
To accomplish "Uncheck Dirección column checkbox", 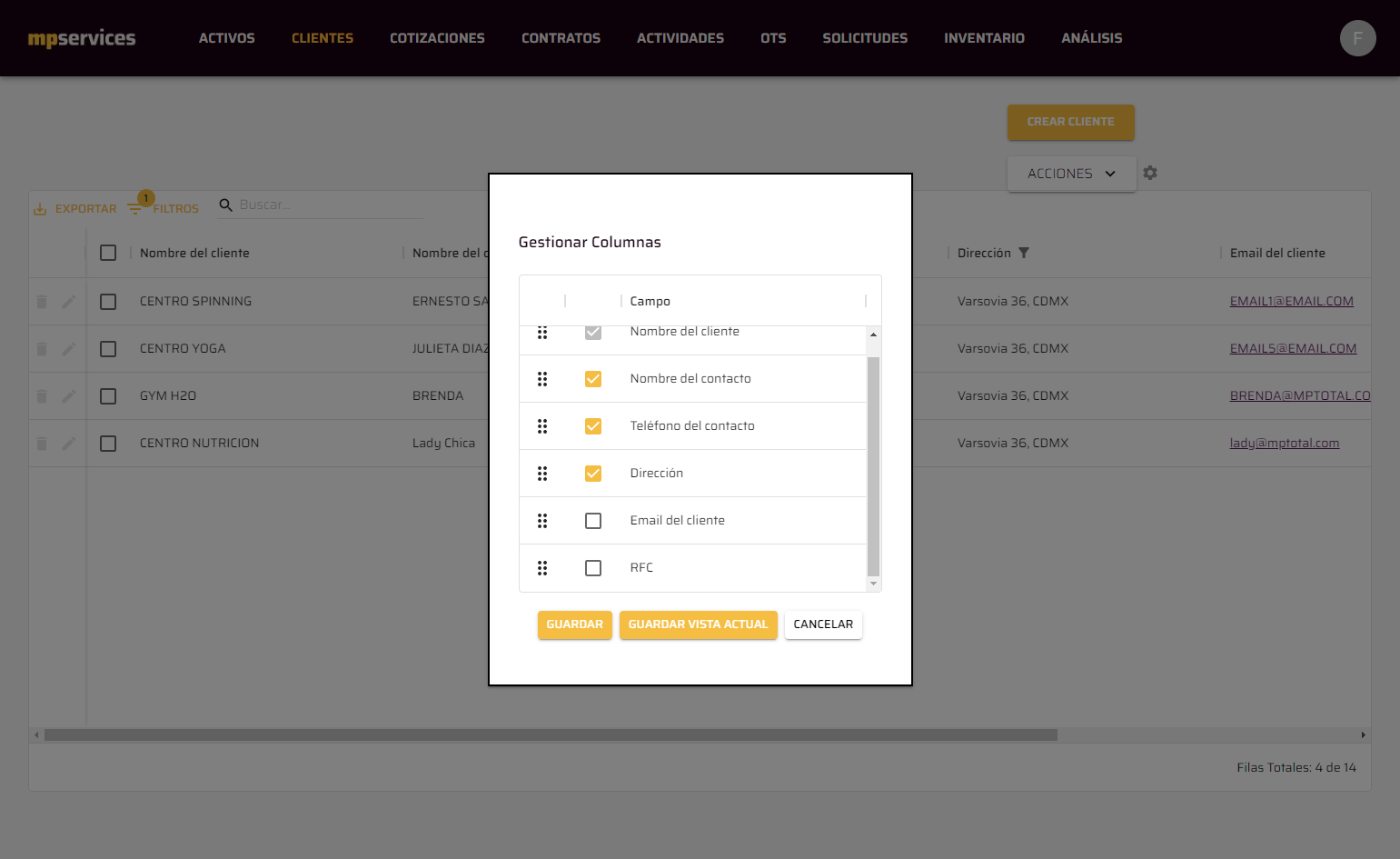I will click(593, 474).
